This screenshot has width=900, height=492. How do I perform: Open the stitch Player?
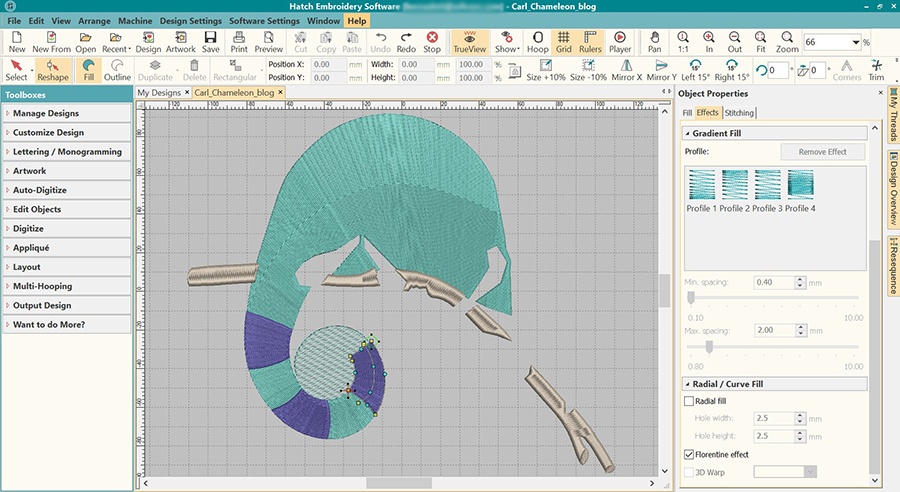click(619, 41)
